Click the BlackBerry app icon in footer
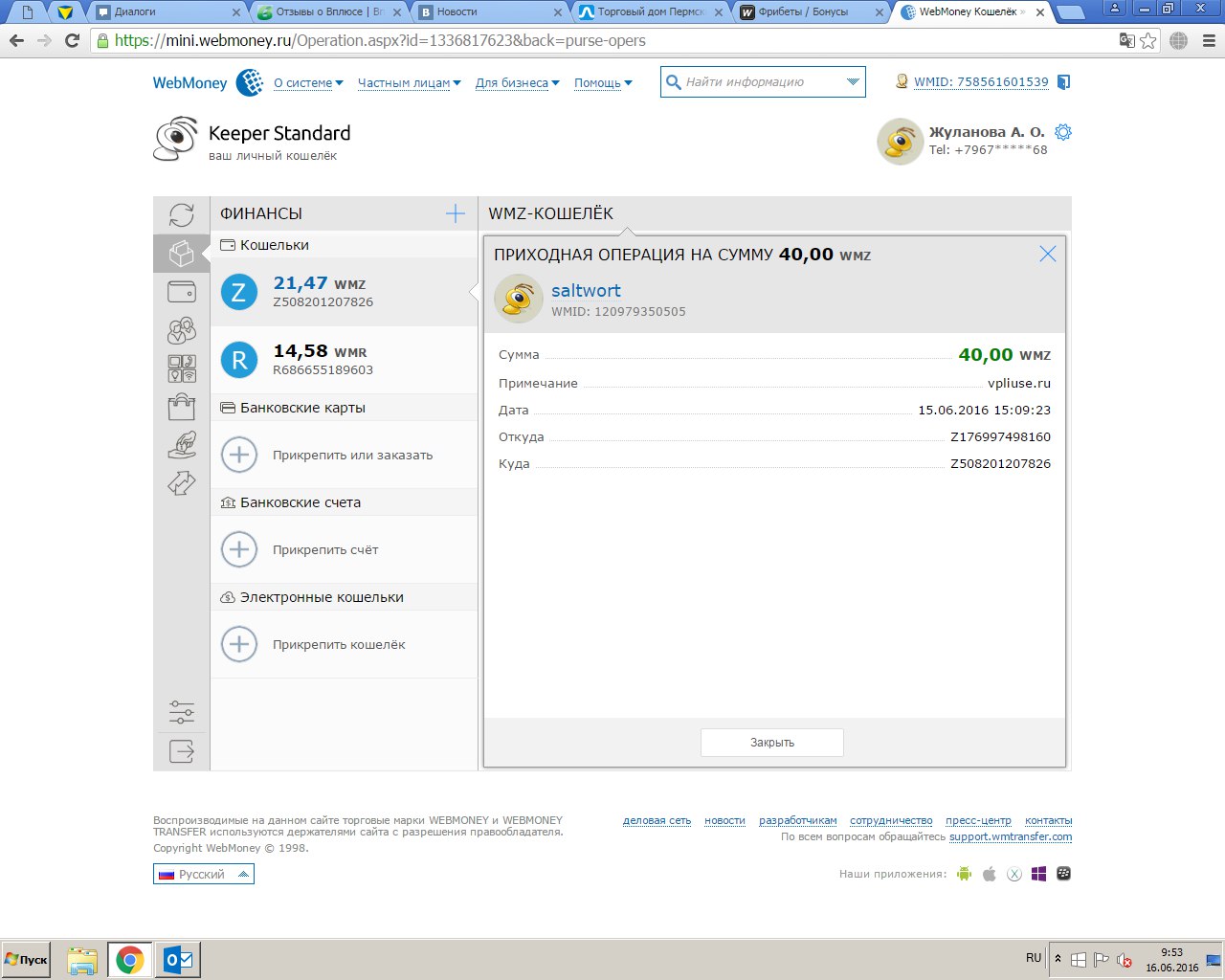The width and height of the screenshot is (1225, 980). coord(1064,874)
